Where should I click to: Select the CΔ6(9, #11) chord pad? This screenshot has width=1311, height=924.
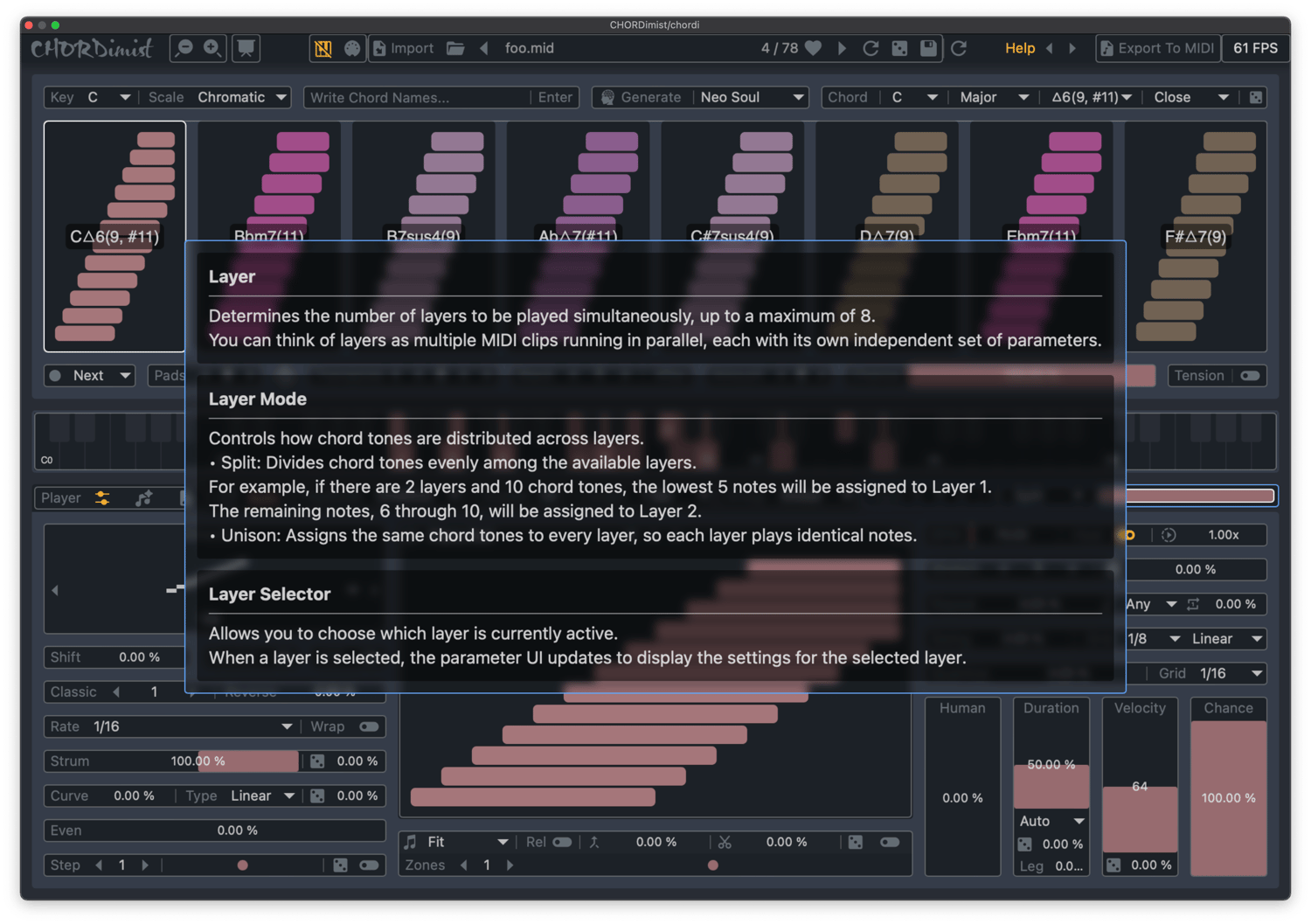(114, 236)
